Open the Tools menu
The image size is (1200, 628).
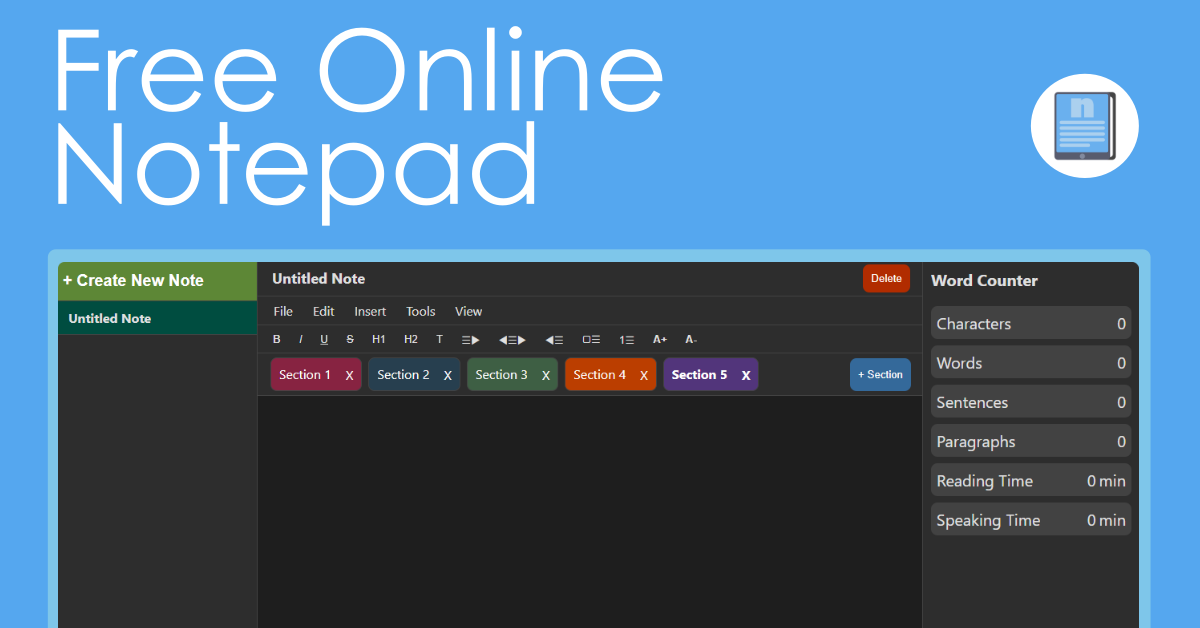(x=420, y=311)
